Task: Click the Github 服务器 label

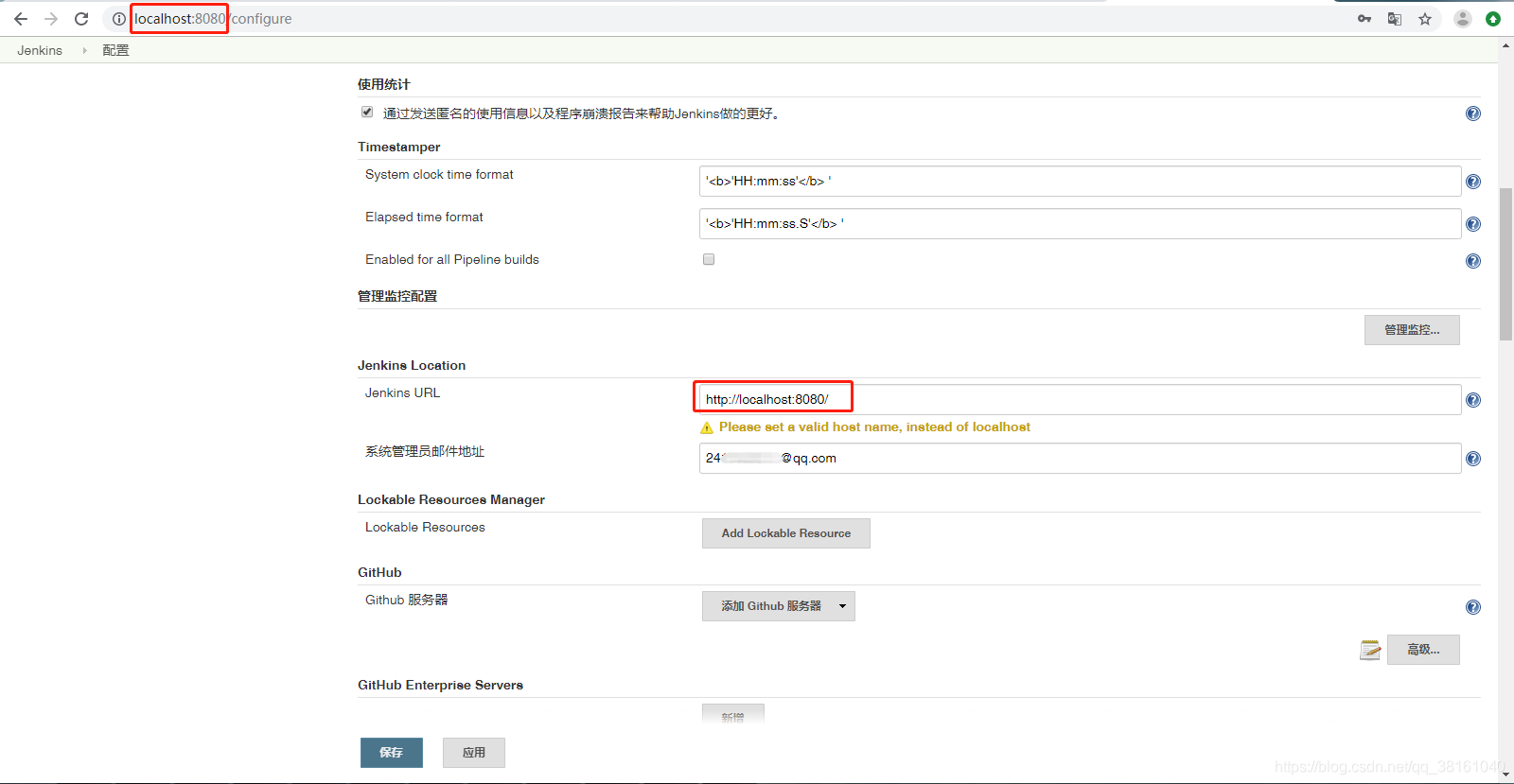Action: pyautogui.click(x=407, y=600)
